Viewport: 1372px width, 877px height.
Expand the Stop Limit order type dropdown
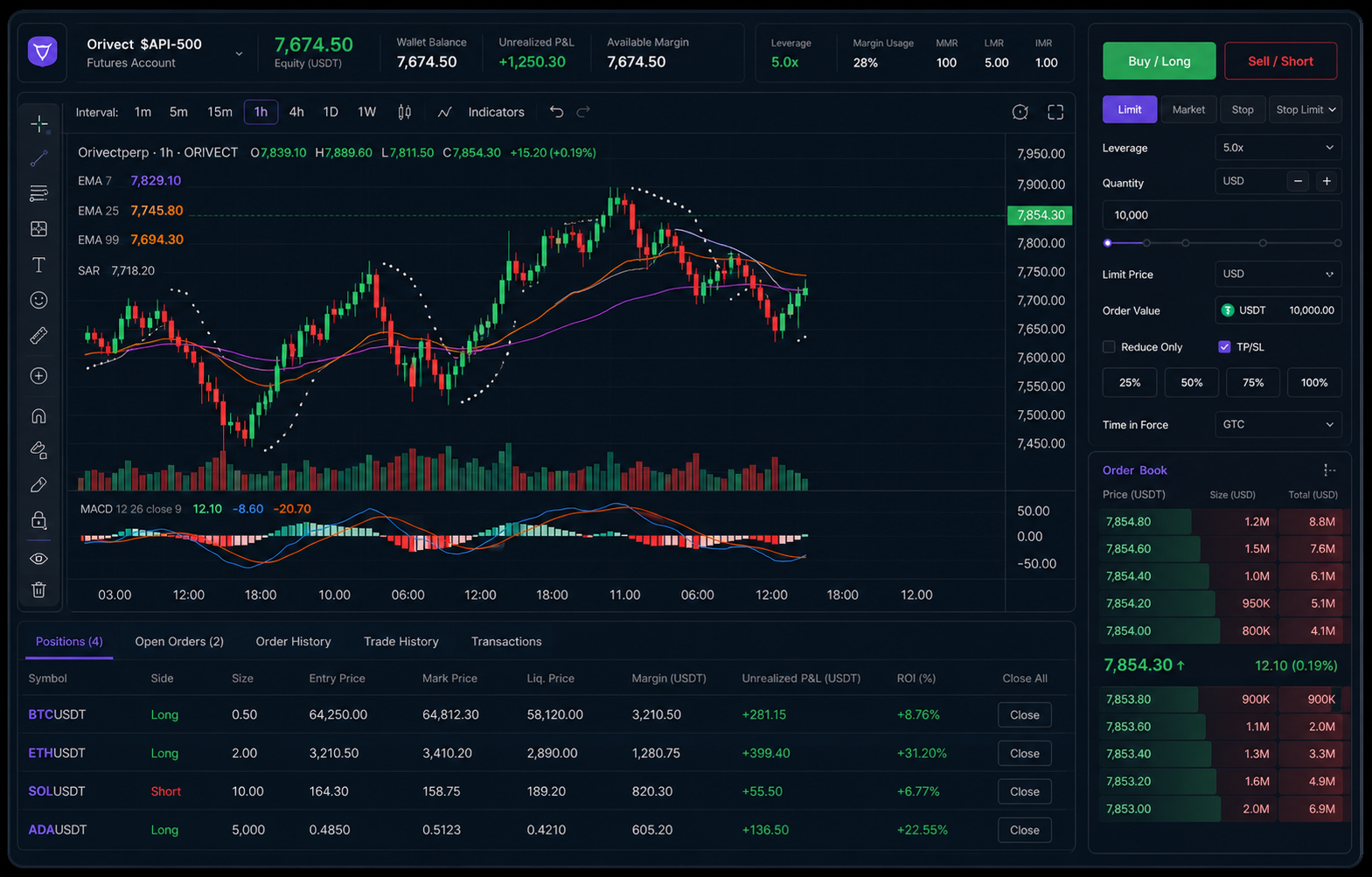[1306, 109]
